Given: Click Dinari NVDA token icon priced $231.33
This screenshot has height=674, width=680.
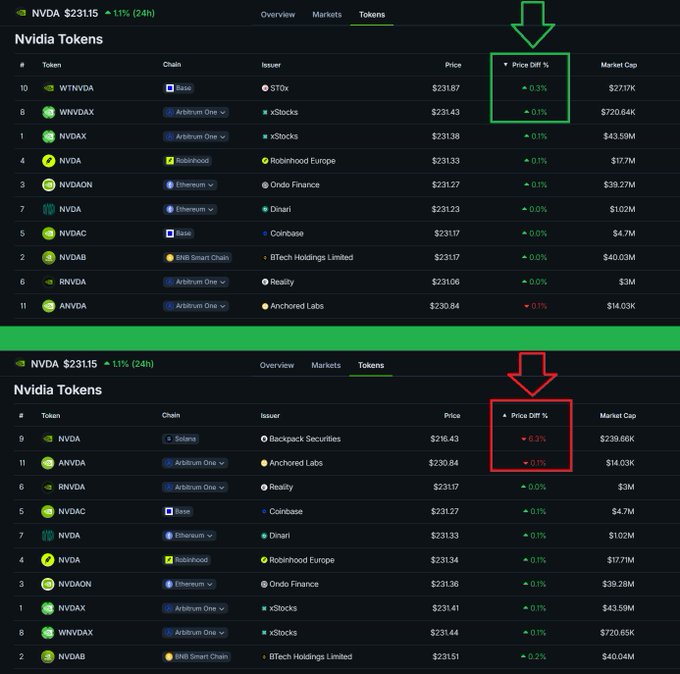Looking at the screenshot, I should click(48, 536).
